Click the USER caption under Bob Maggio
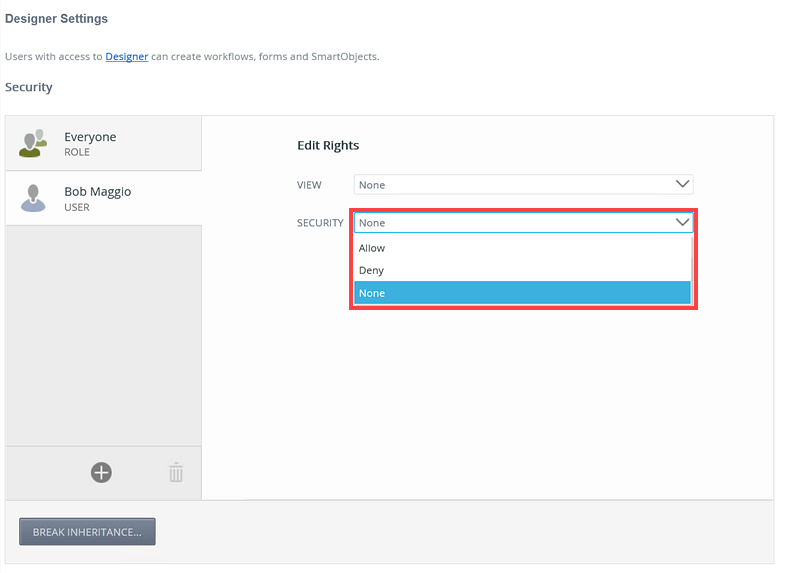The height and width of the screenshot is (573, 800). click(x=77, y=208)
